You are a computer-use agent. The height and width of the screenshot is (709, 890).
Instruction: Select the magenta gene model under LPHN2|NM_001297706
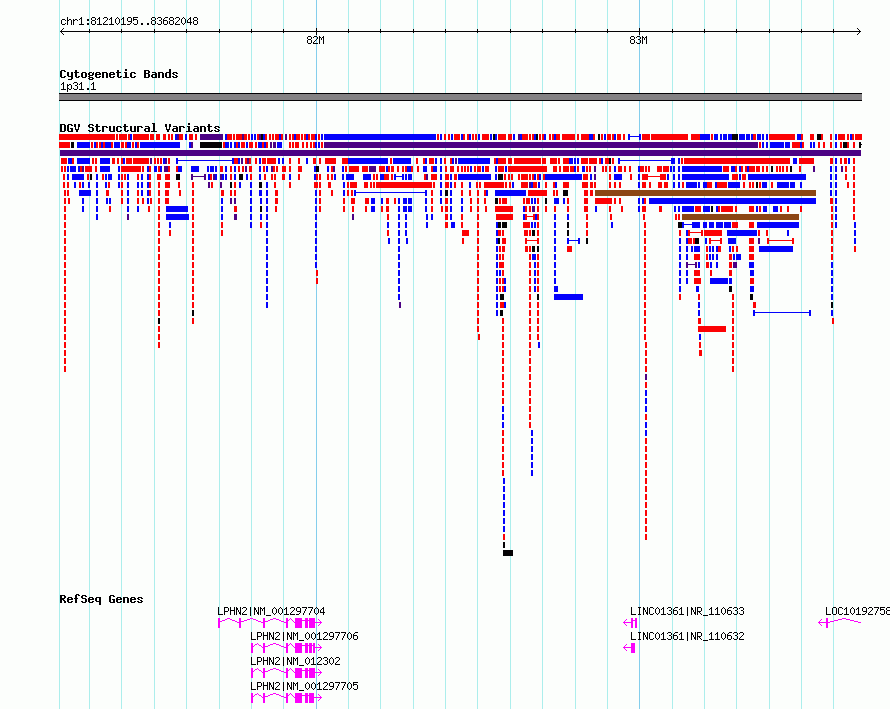click(287, 648)
